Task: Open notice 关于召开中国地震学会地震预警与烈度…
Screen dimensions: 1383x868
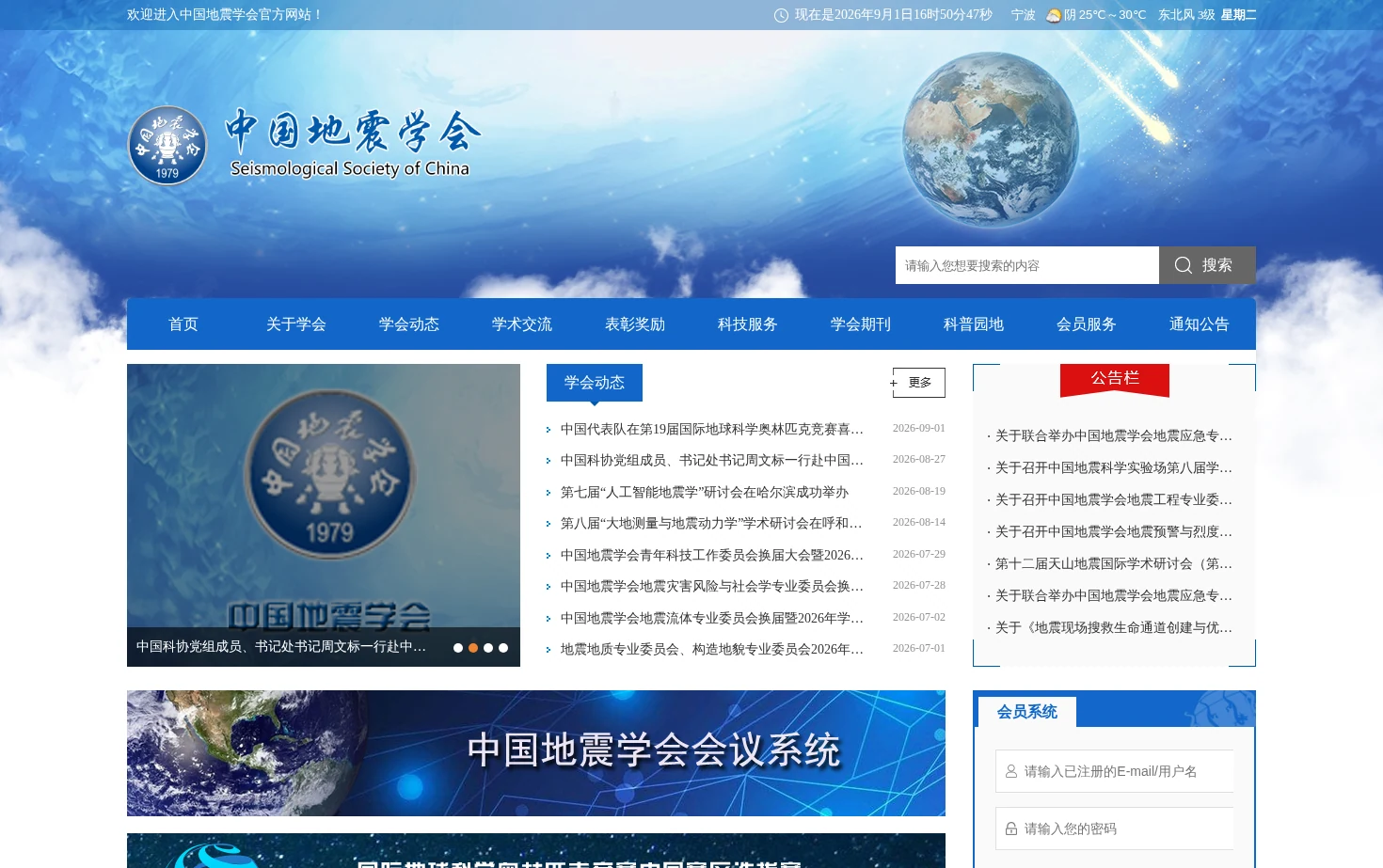Action: click(1113, 531)
